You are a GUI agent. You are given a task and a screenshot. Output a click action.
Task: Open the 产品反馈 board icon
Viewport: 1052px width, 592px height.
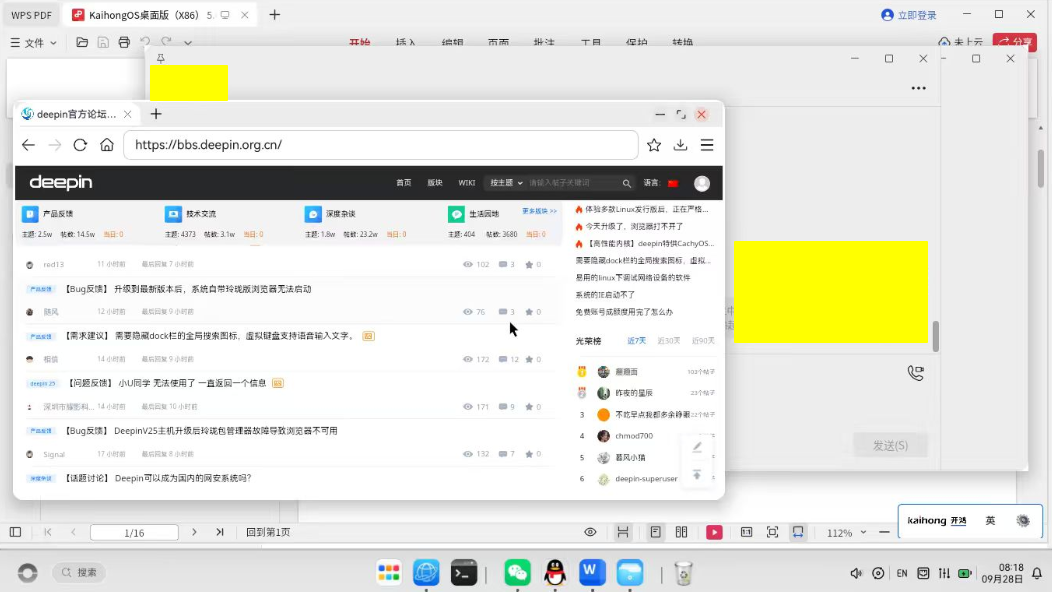(x=30, y=214)
